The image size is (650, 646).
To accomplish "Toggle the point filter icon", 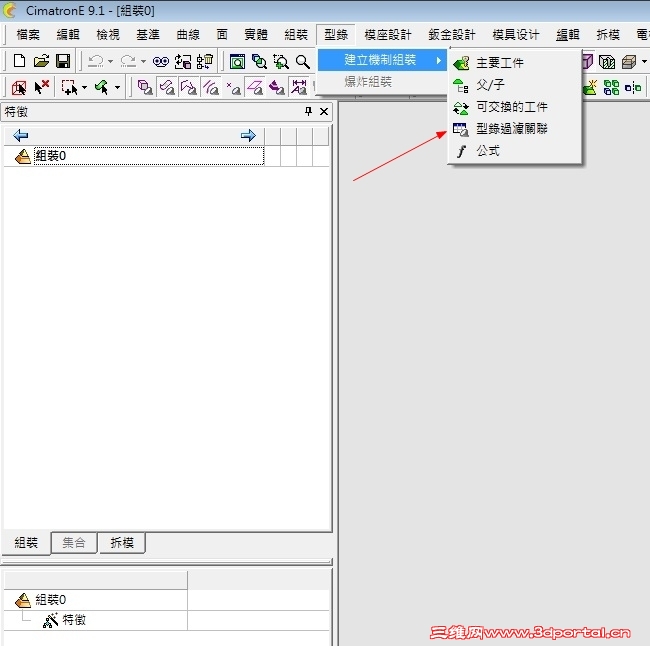I will (233, 87).
